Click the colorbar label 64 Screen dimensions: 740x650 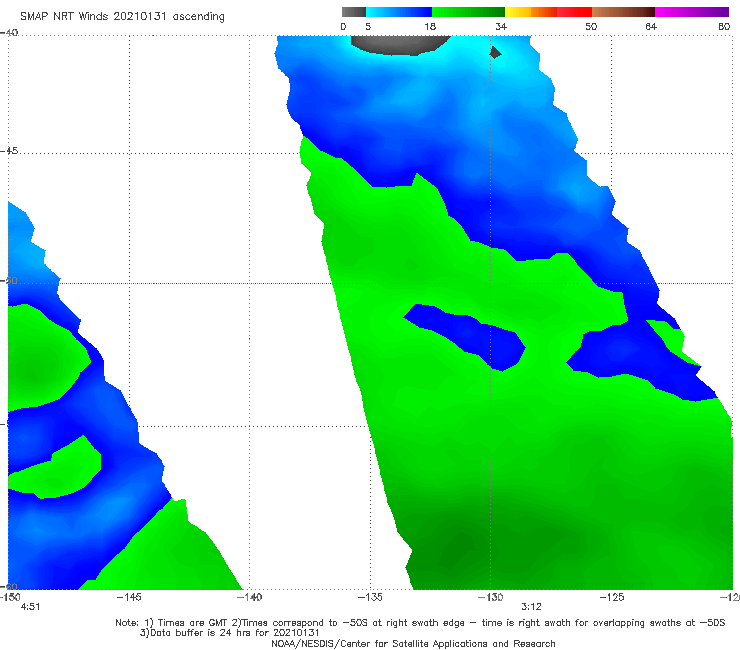coord(651,26)
